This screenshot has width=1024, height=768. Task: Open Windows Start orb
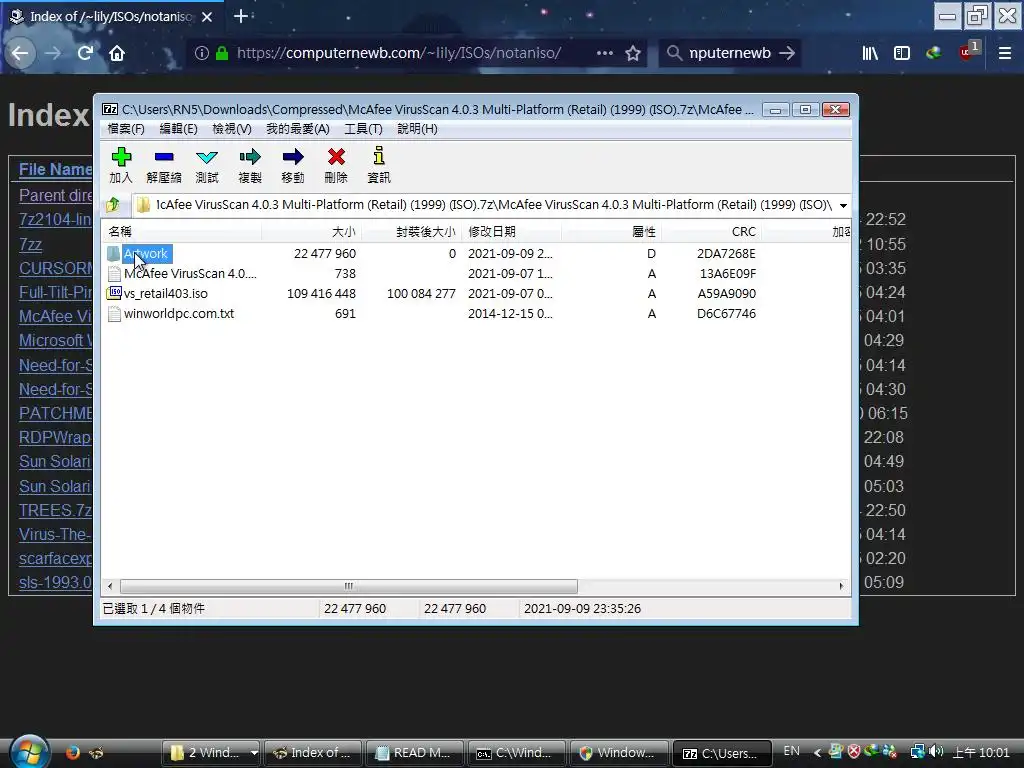coord(29,751)
